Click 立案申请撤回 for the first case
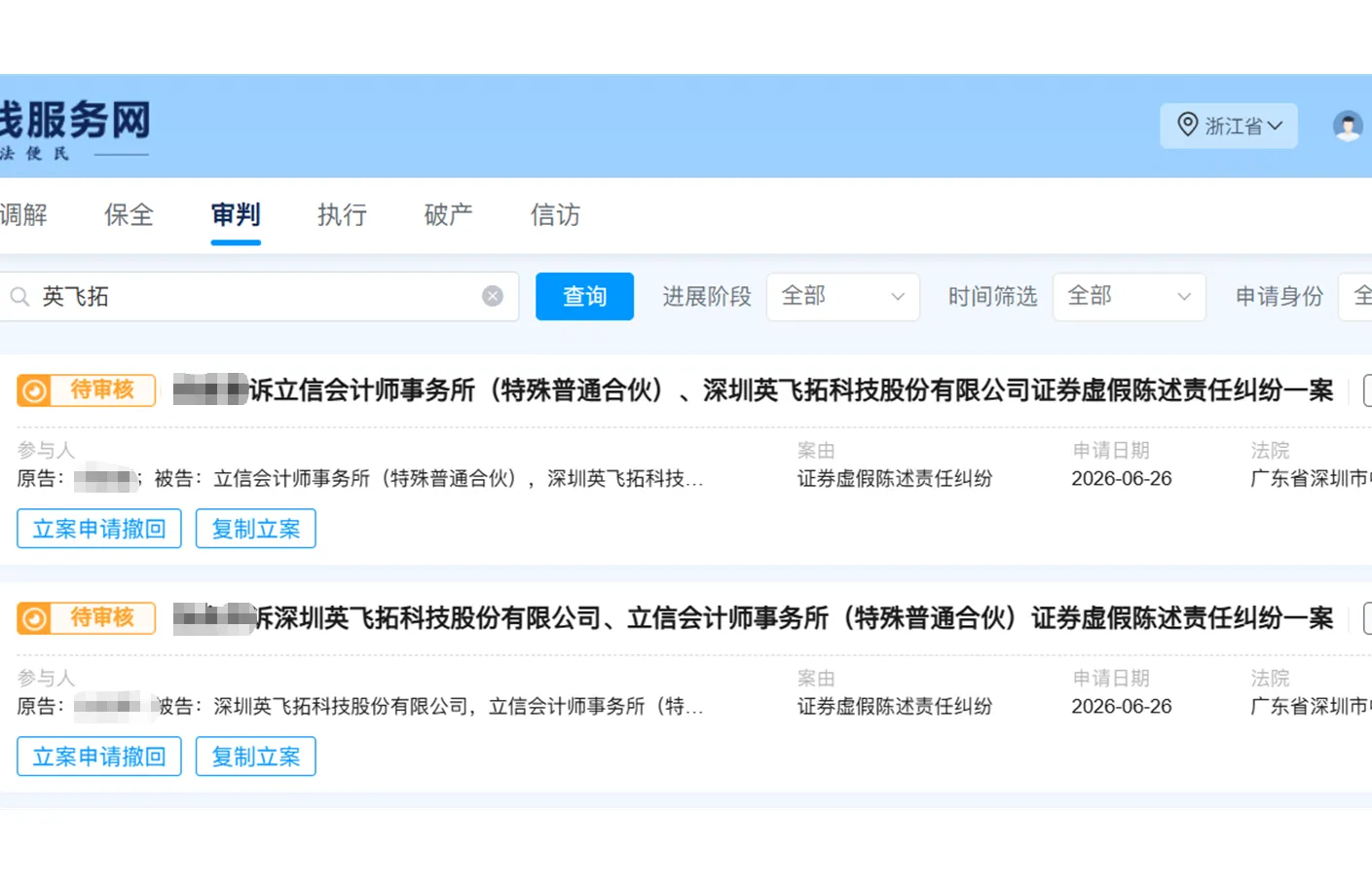This screenshot has height=886, width=1372. coord(99,529)
